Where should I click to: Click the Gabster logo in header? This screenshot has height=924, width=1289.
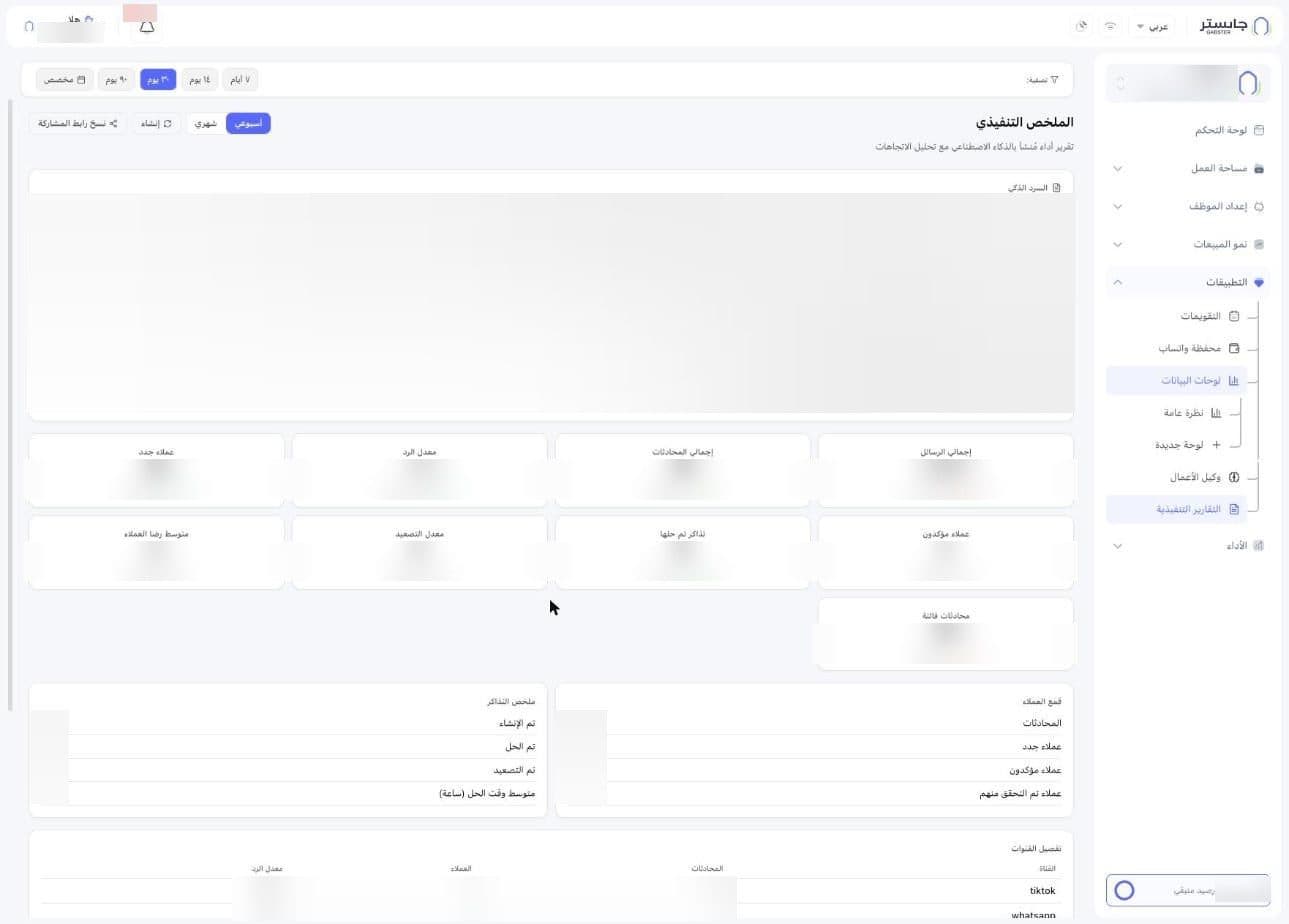coord(1235,26)
